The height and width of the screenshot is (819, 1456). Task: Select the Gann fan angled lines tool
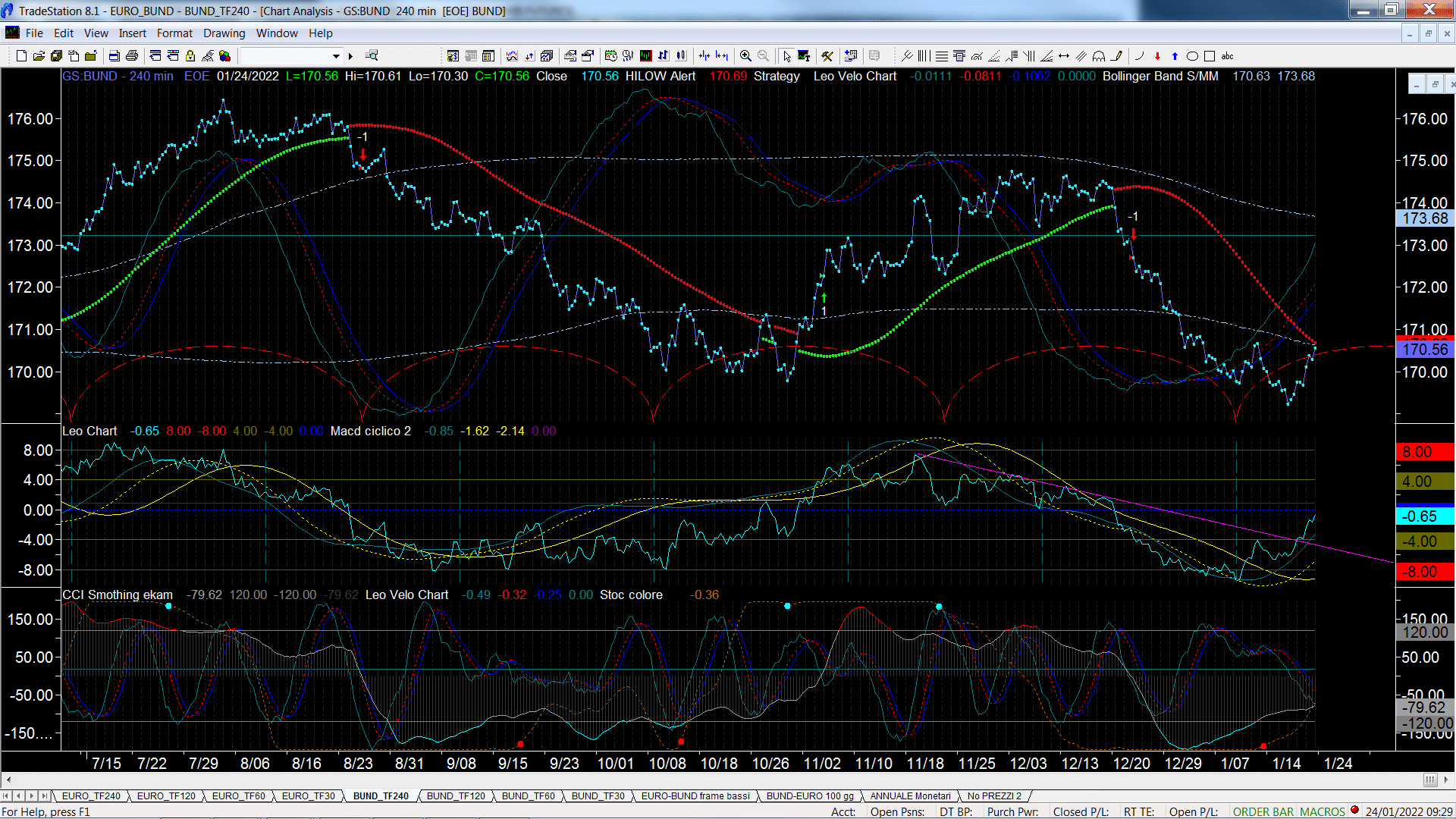pyautogui.click(x=1046, y=56)
